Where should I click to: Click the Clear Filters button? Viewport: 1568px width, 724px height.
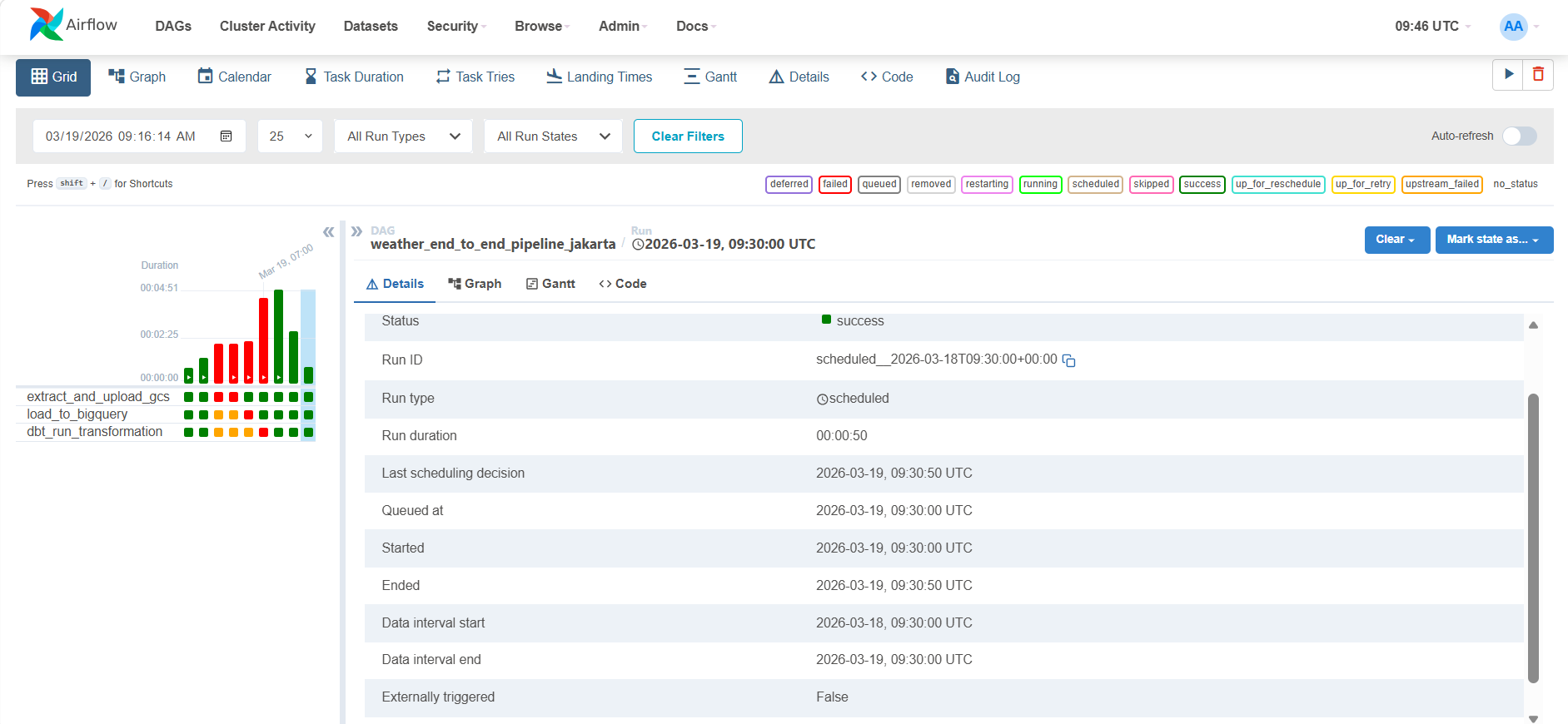688,136
